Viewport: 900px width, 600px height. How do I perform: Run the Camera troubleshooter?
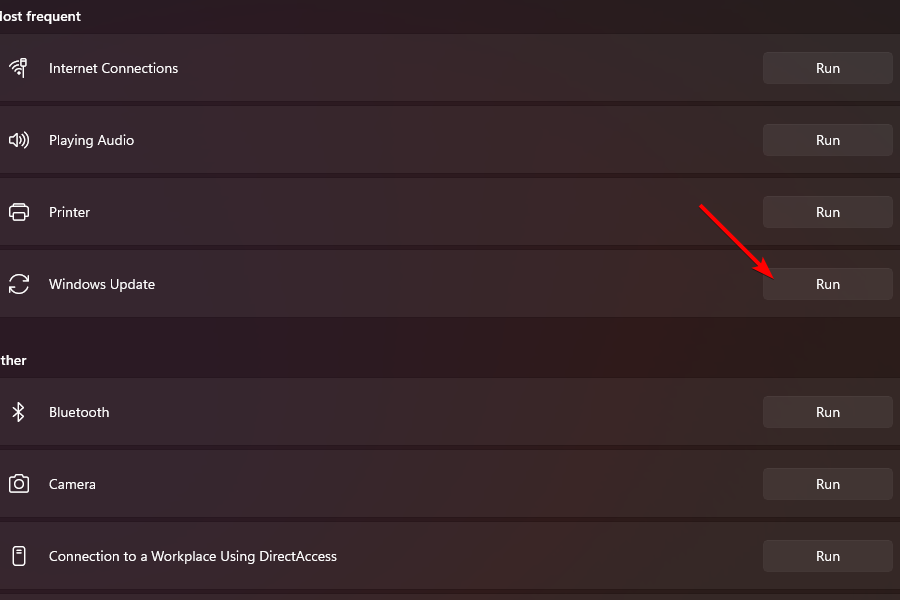pyautogui.click(x=827, y=484)
